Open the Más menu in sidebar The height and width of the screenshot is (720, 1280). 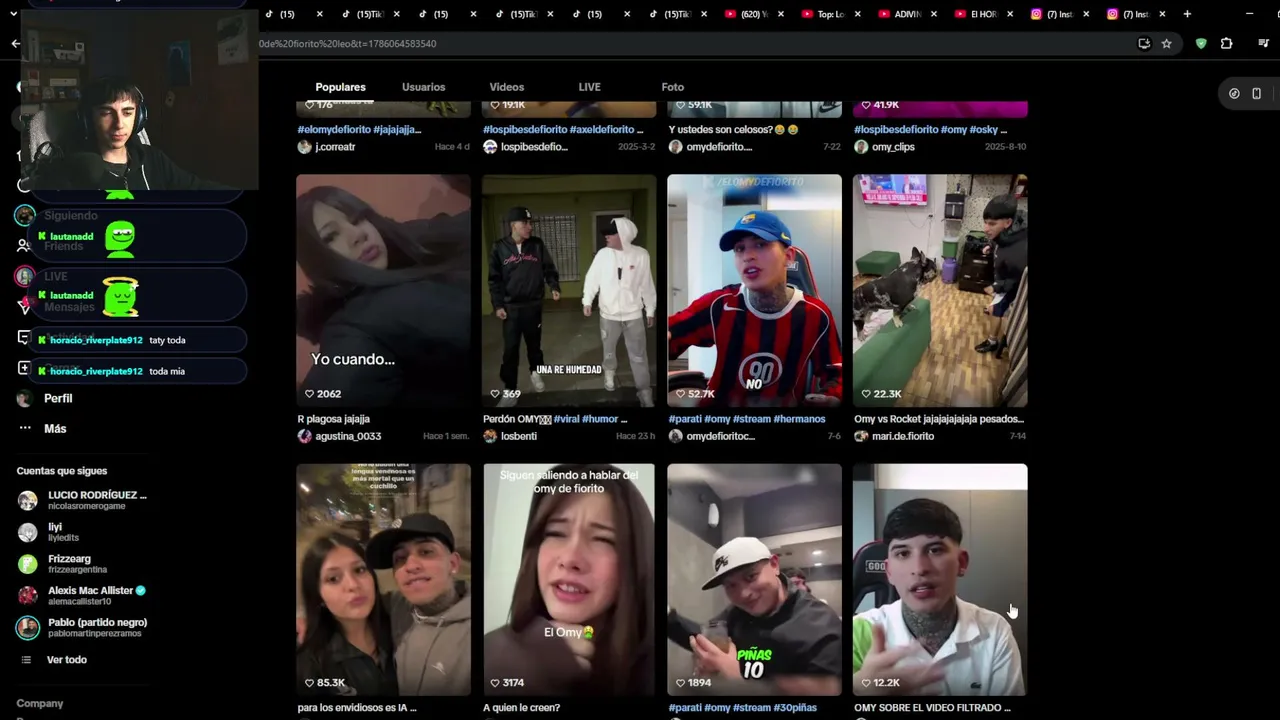click(x=55, y=428)
